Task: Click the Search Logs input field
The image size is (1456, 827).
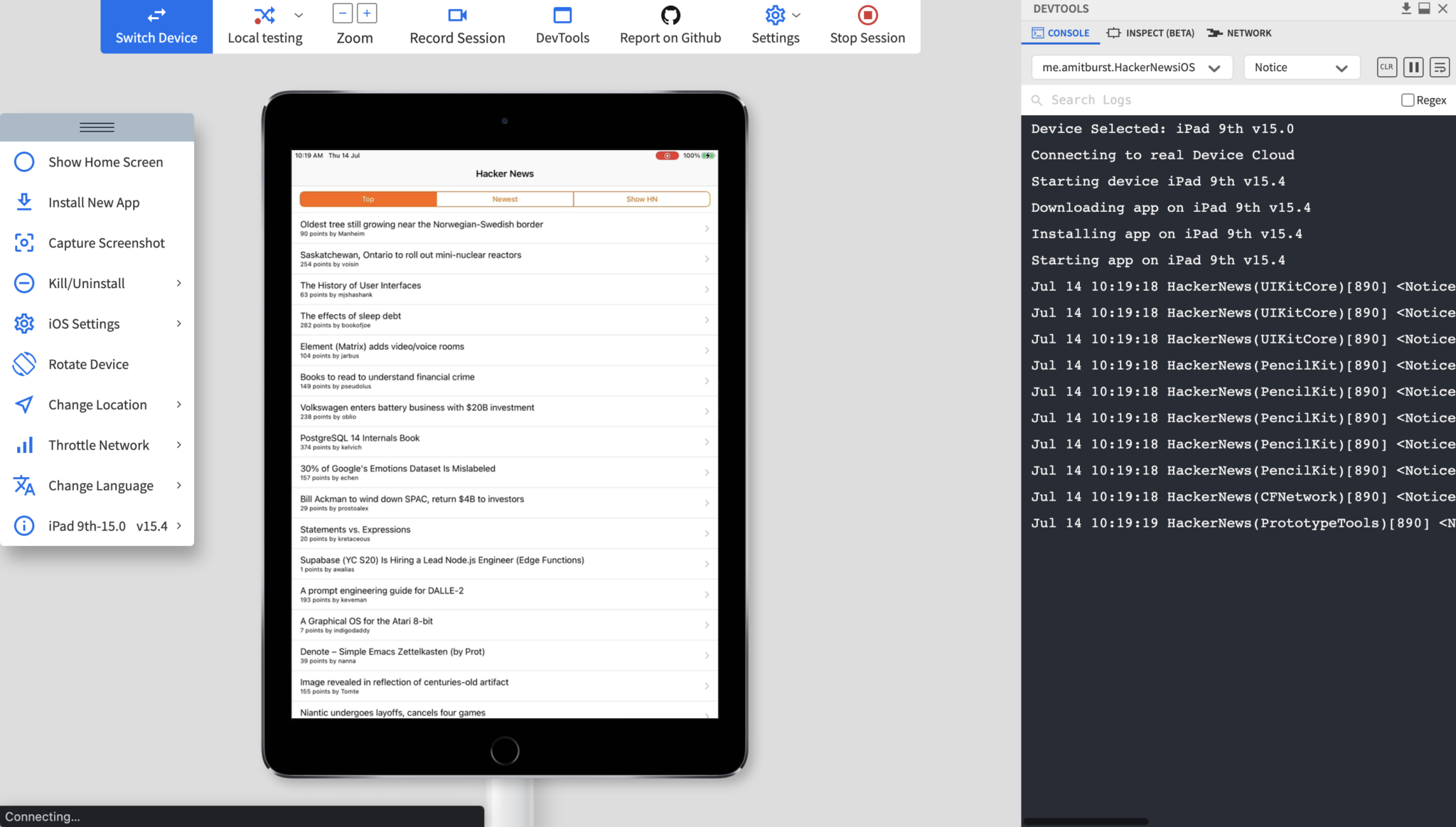Action: pos(1137,100)
